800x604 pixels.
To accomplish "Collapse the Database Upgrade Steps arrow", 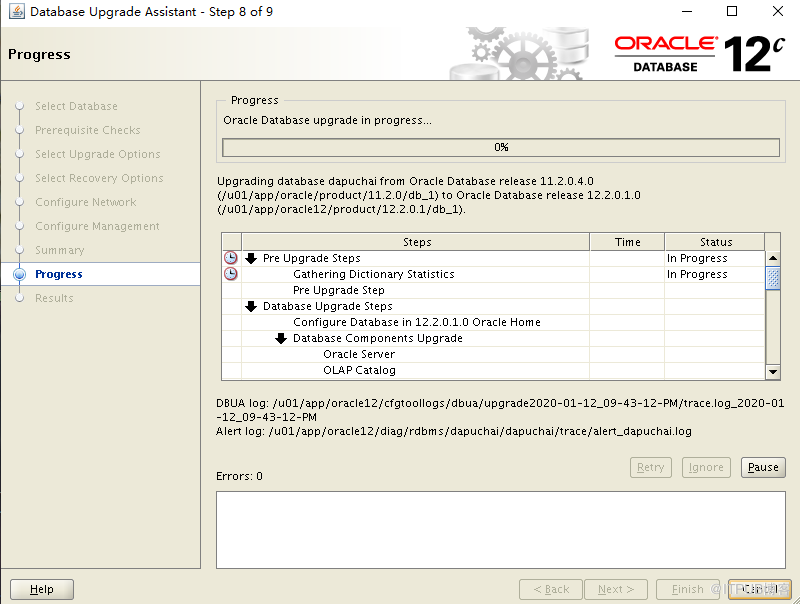I will (251, 306).
